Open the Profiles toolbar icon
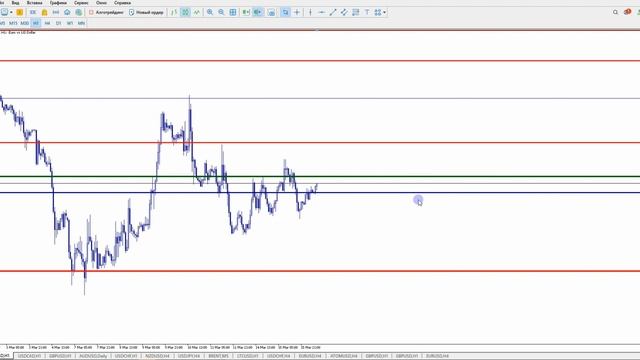Image resolution: width=640 pixels, height=360 pixels. [x=20, y=12]
